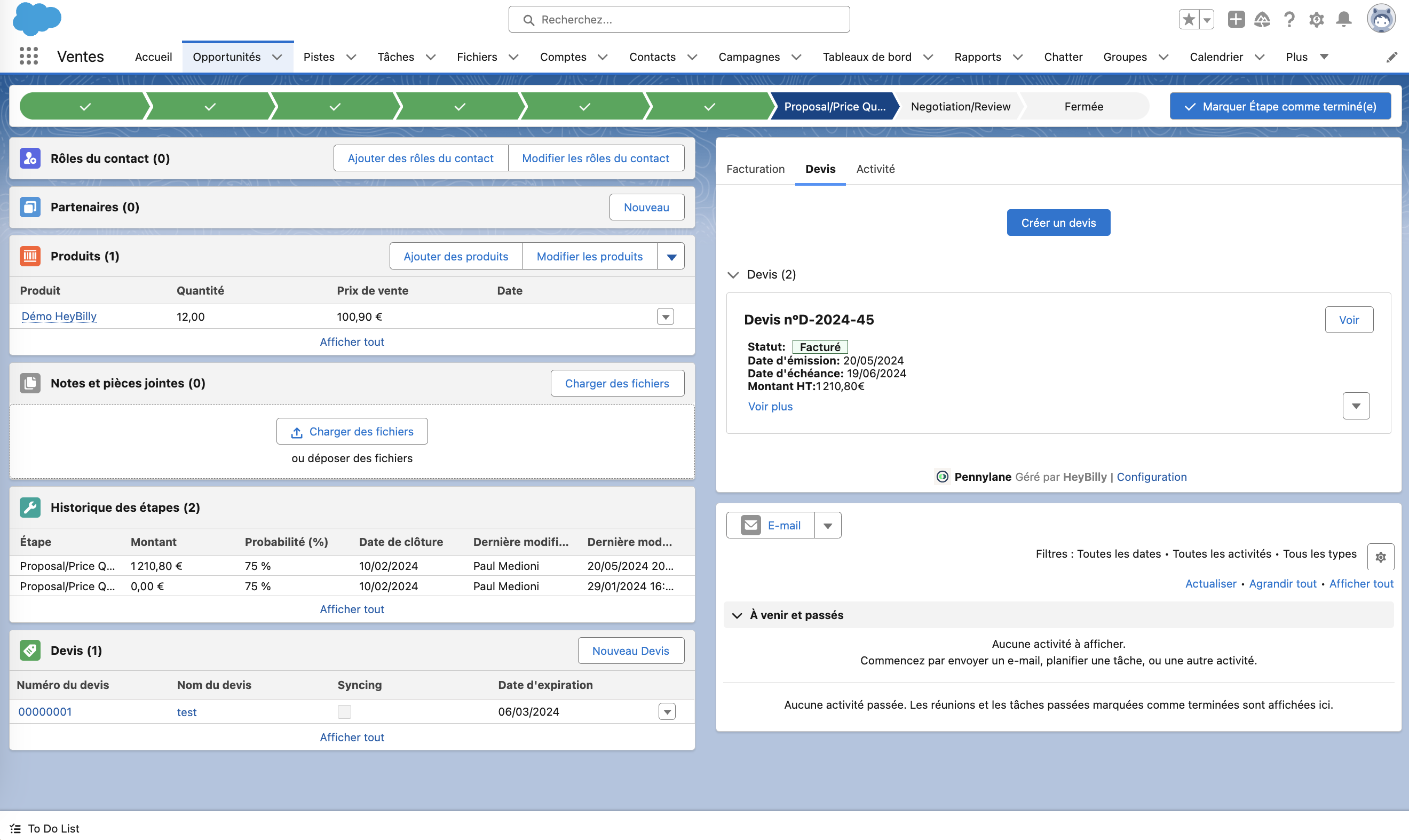Image resolution: width=1409 pixels, height=840 pixels.
Task: Click the Help question mark icon
Action: 1289,20
